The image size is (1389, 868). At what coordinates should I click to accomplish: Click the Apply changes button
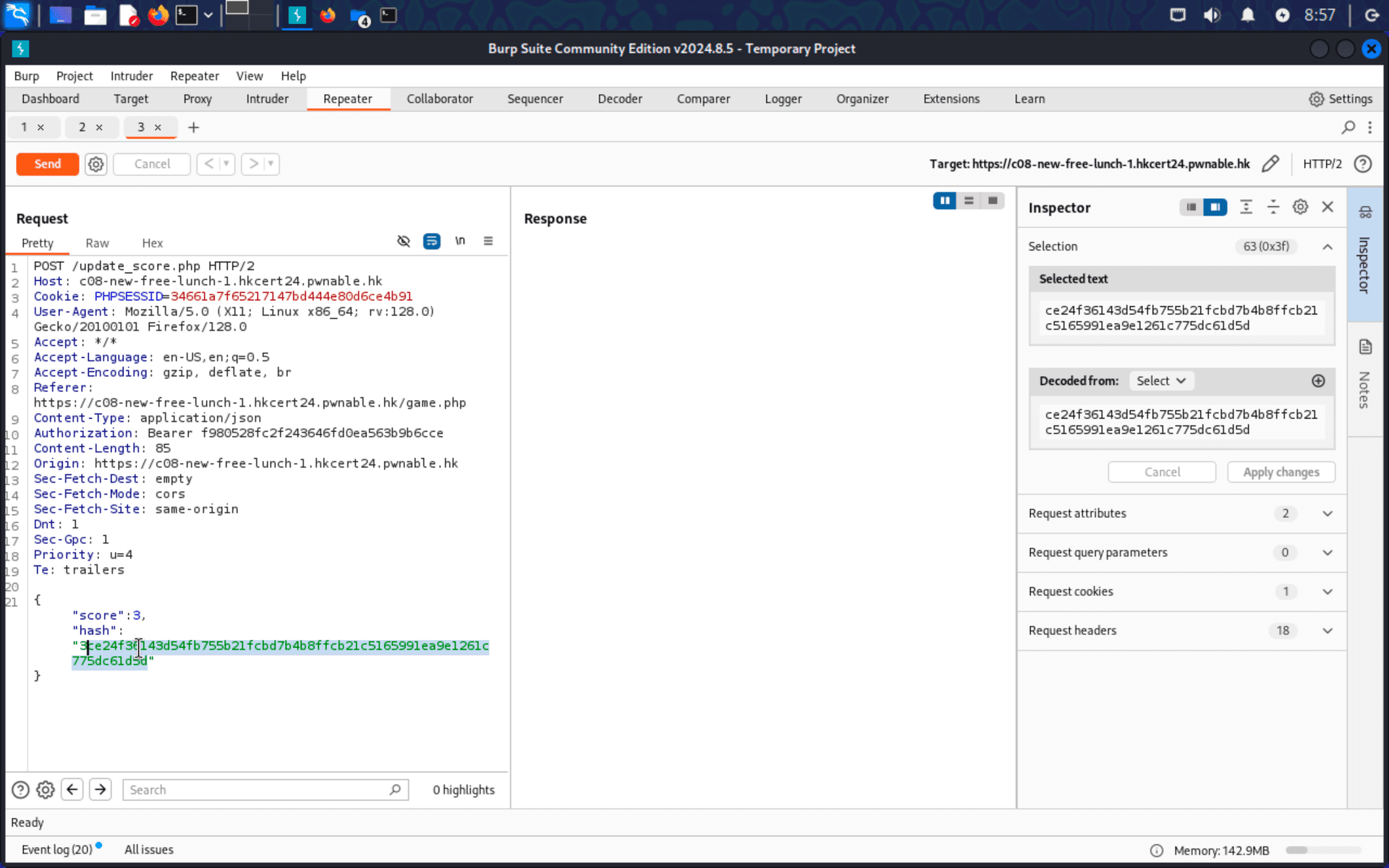(1280, 472)
